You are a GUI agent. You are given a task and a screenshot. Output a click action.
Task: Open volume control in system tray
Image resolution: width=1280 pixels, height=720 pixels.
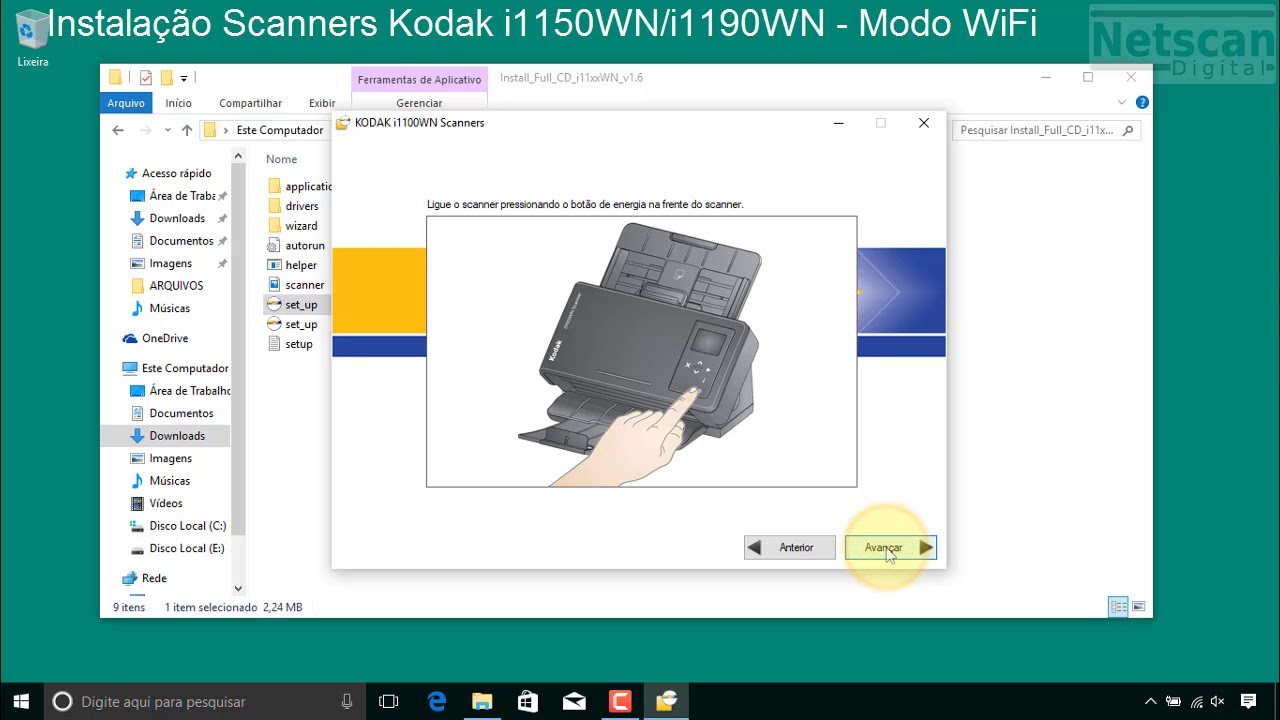pyautogui.click(x=1218, y=701)
